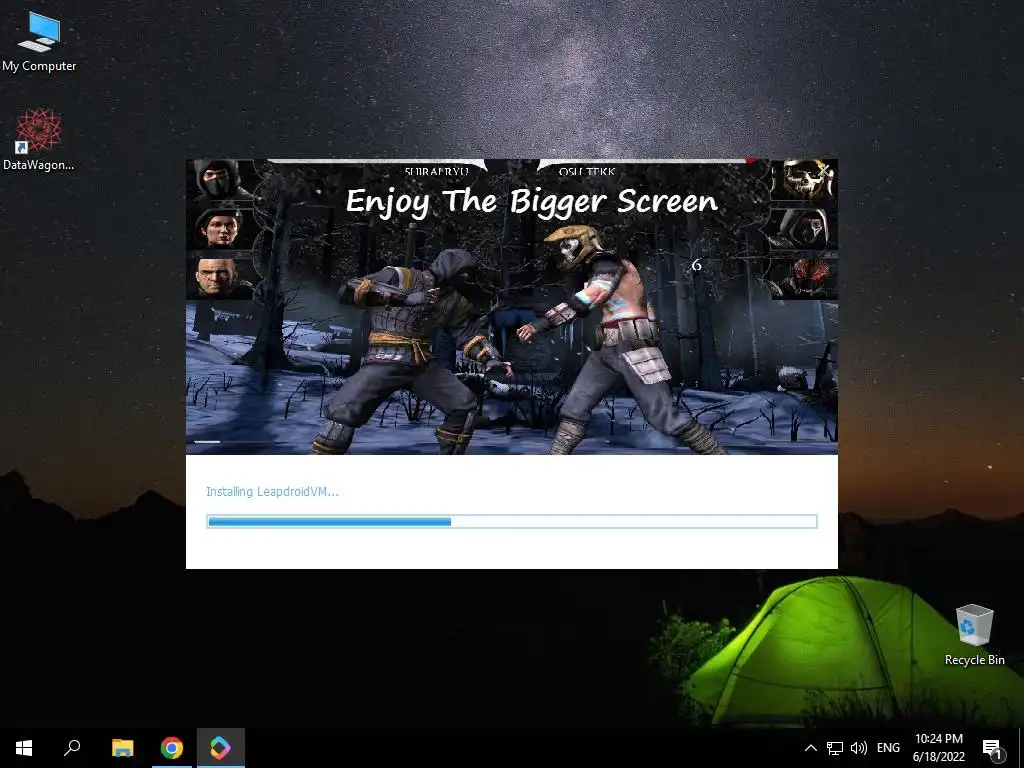Show hidden system tray icons

tap(810, 748)
